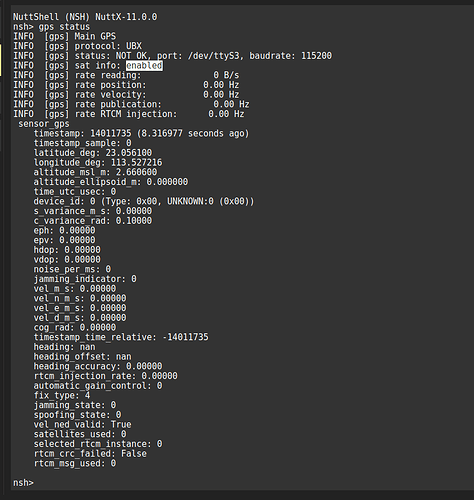Click the 'gps status' command text

tap(64, 27)
